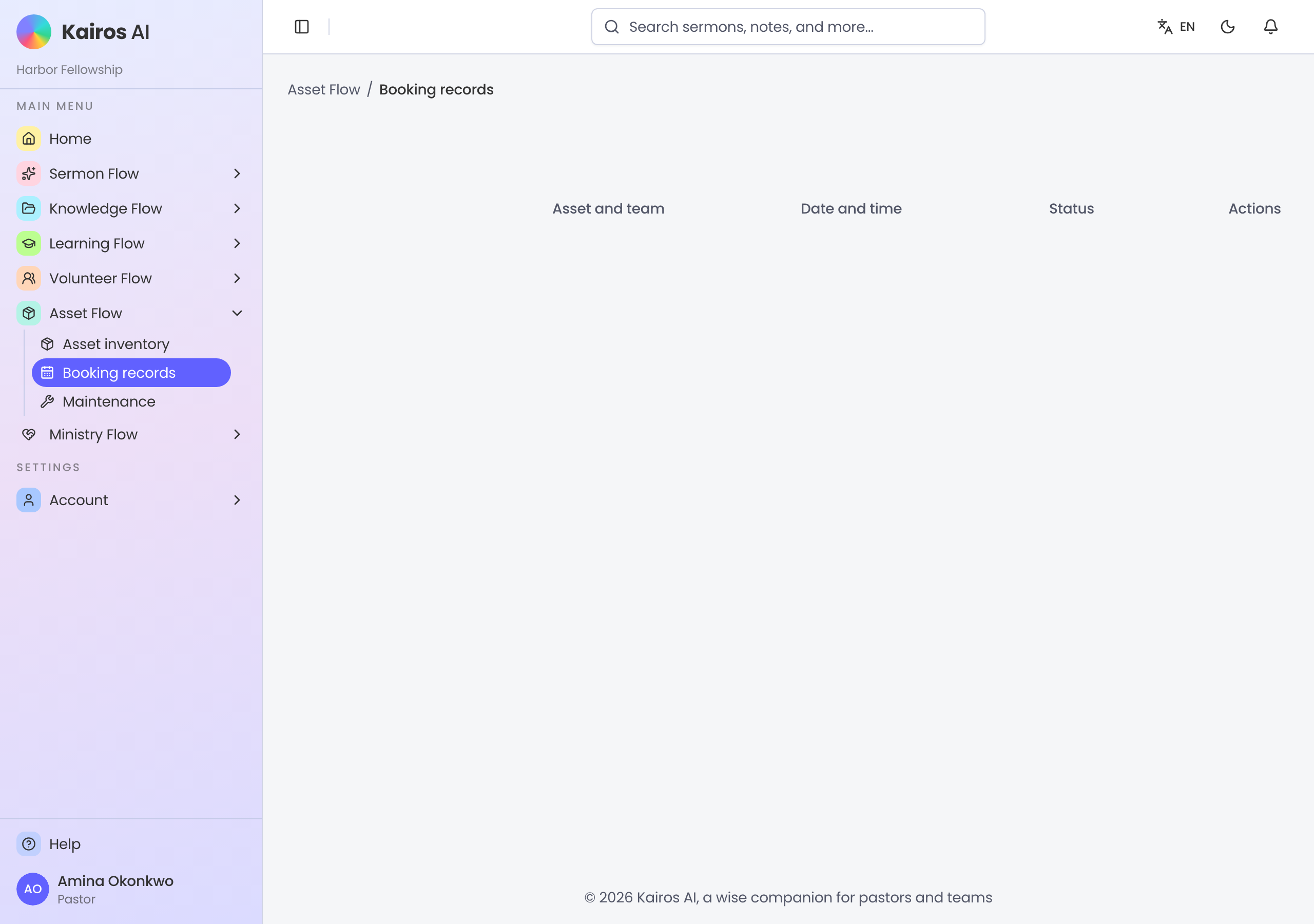Screen dimensions: 1314x924
Task: Click the Help question mark icon
Action: pyautogui.click(x=29, y=844)
